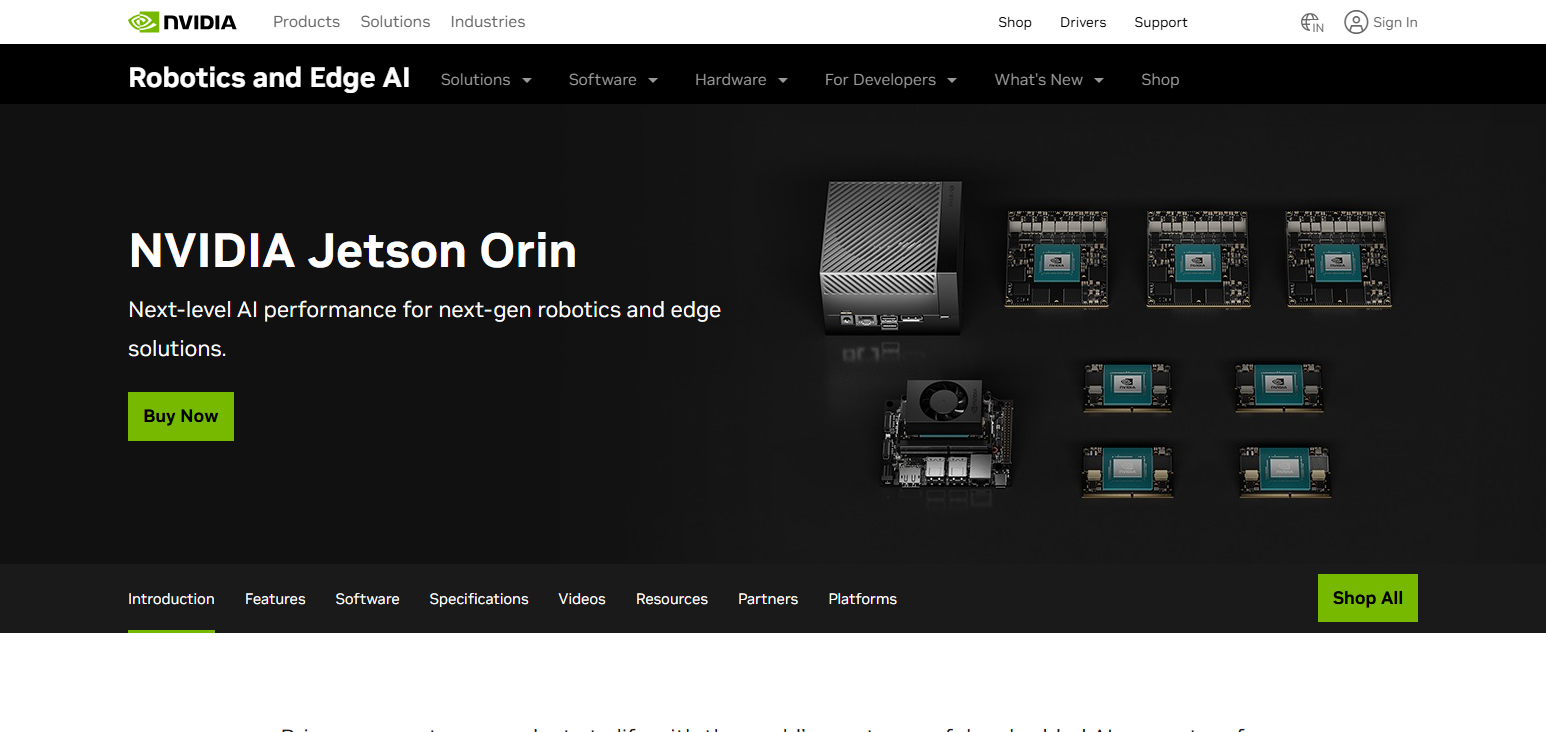Open Robotics and Edge AI heading link

pos(269,78)
